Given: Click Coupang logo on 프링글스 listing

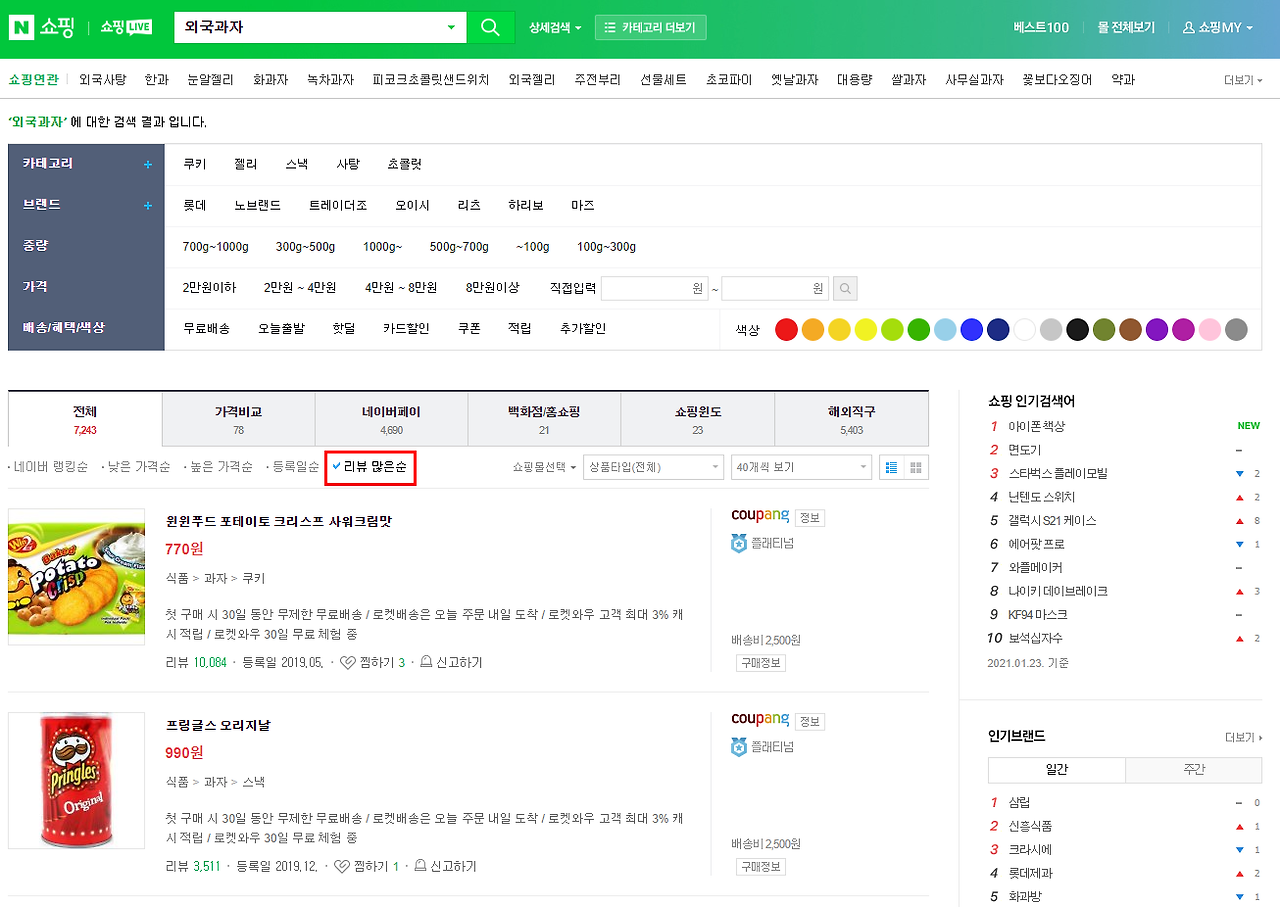Looking at the screenshot, I should tap(760, 720).
